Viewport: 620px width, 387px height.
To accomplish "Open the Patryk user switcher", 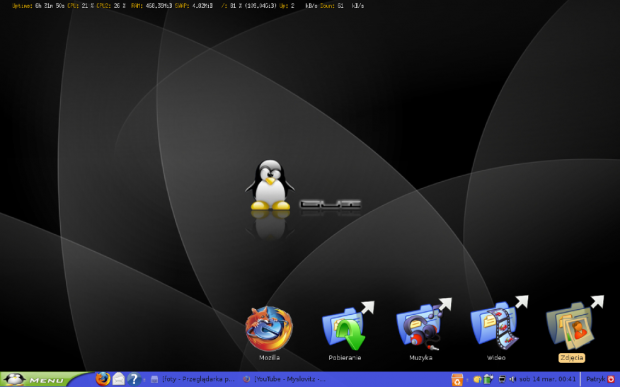I will (x=595, y=379).
